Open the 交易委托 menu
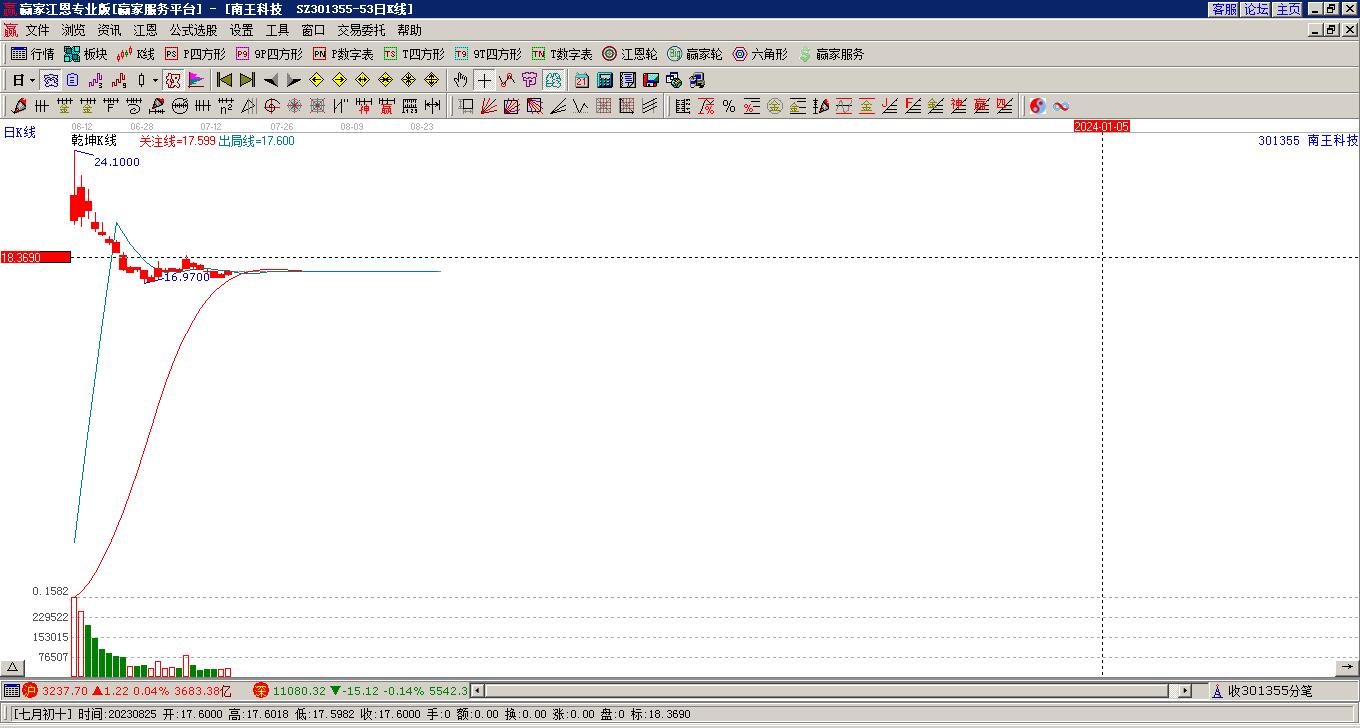This screenshot has height=728, width=1360. 360,31
